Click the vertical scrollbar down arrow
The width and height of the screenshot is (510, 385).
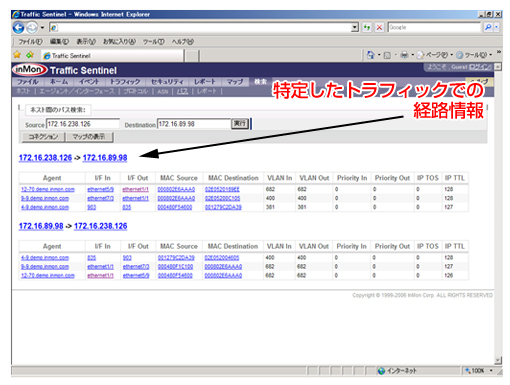(x=498, y=360)
